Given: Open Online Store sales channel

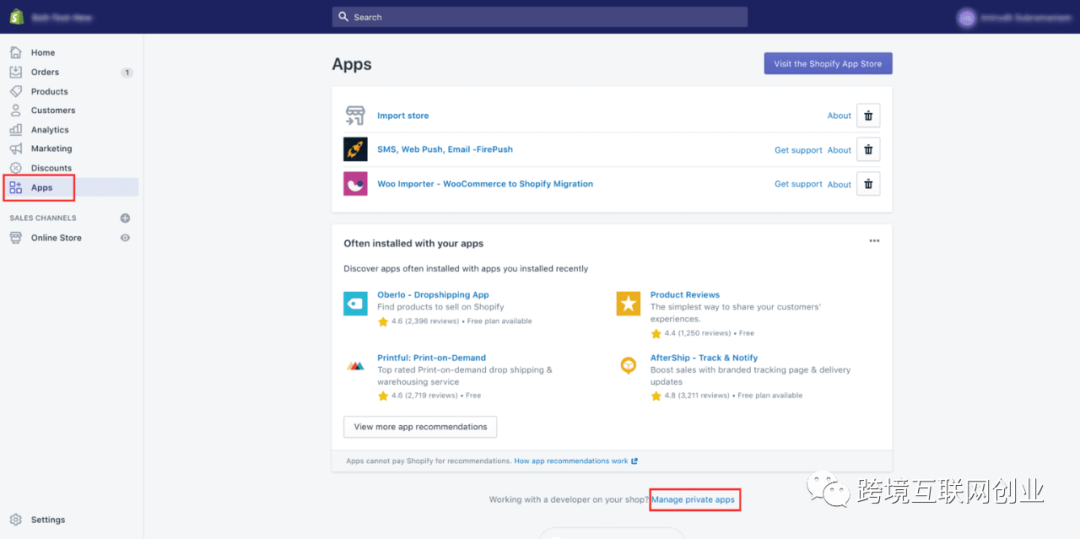Looking at the screenshot, I should (x=56, y=237).
